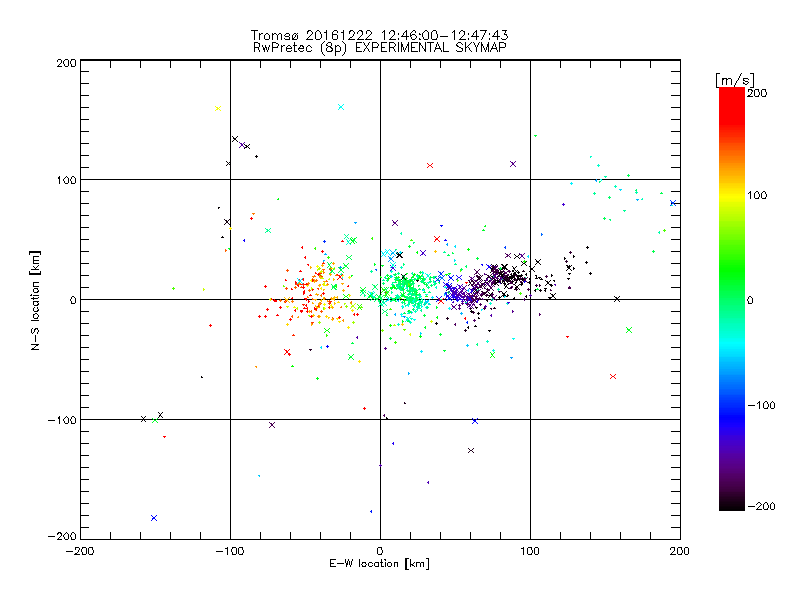Click the subtitle "RwPretec (8p) EXPERIMENTAL SKYMAP"

(380, 47)
